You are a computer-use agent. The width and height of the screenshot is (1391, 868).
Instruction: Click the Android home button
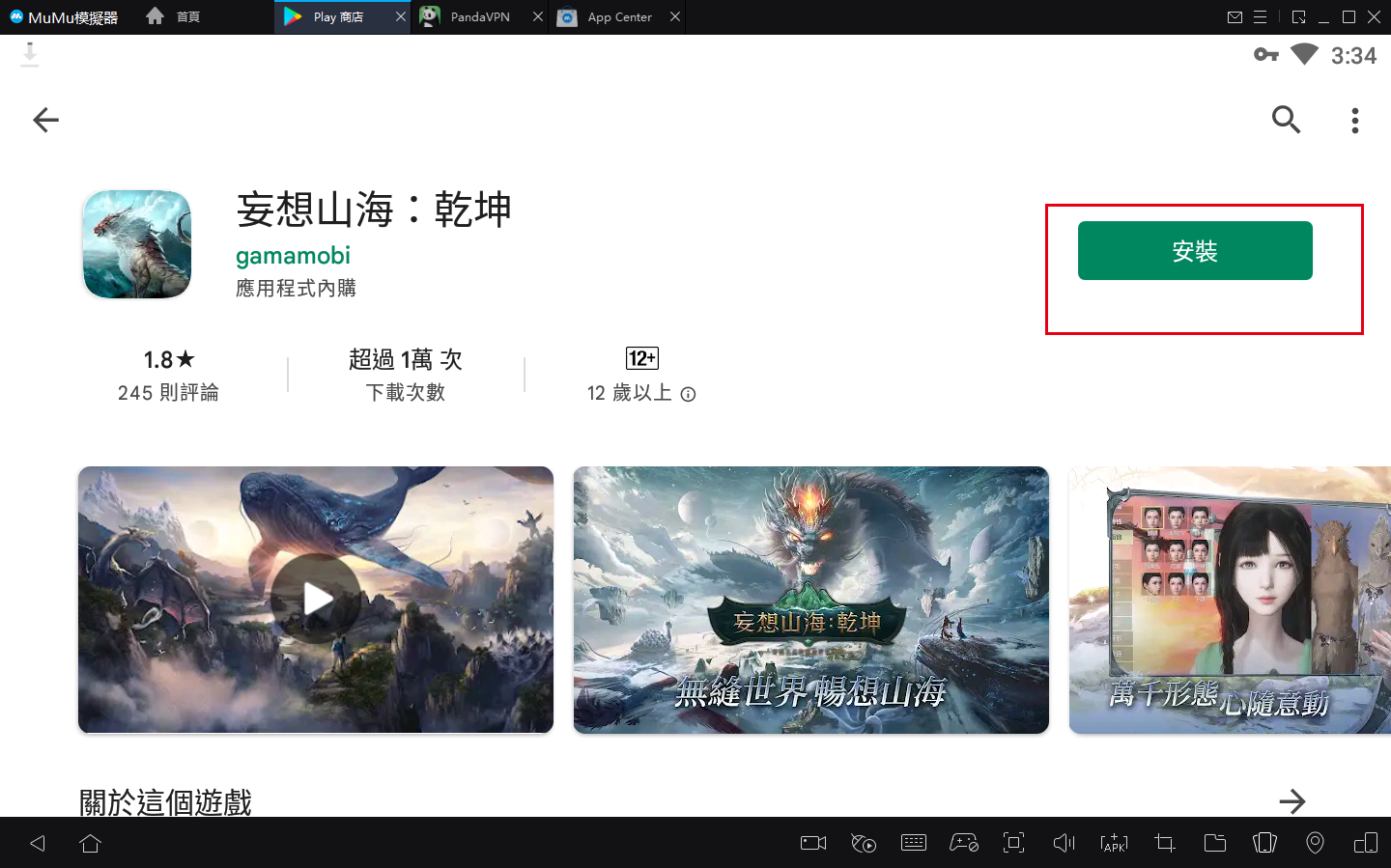(91, 844)
